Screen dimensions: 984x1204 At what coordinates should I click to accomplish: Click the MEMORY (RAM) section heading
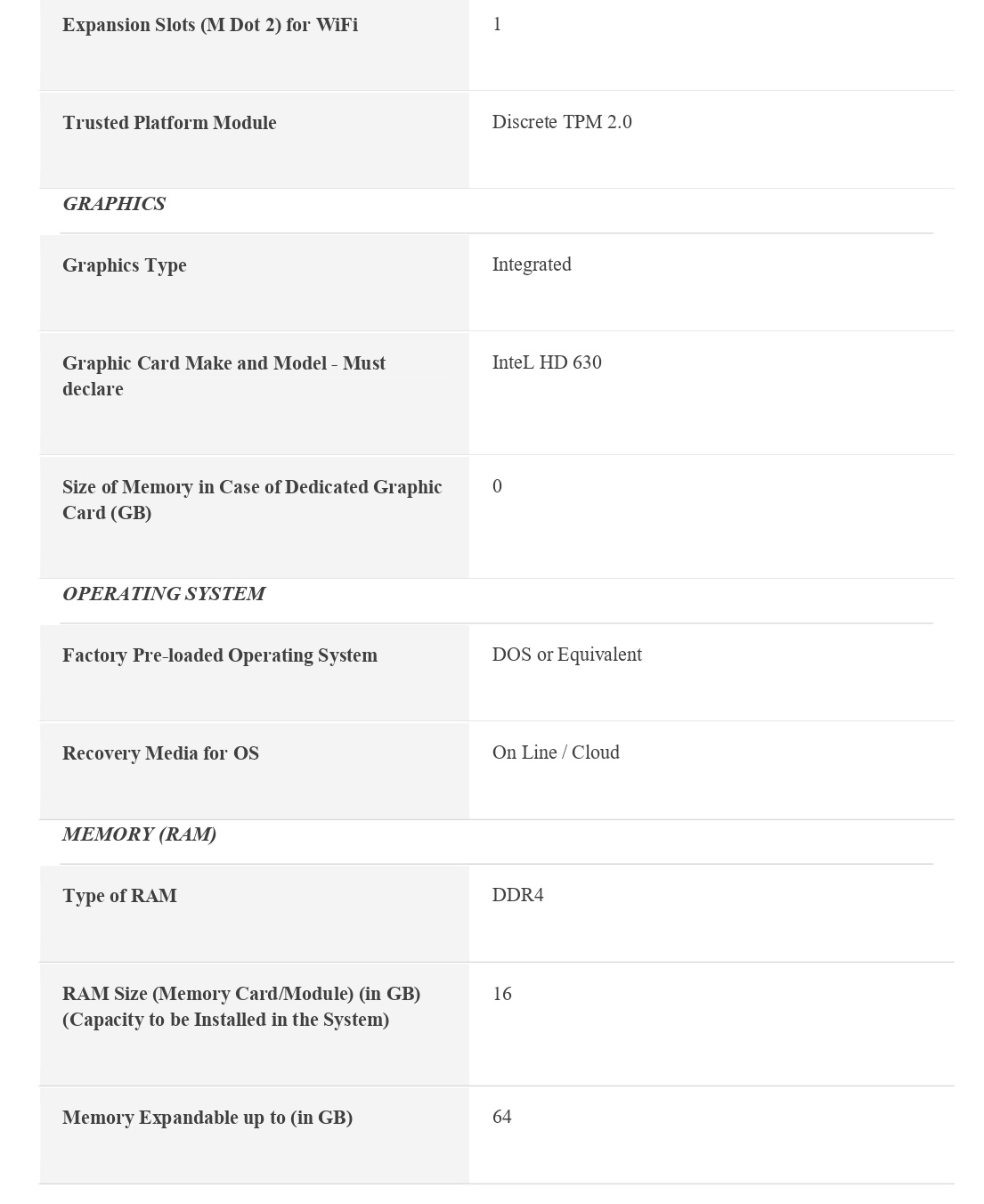pos(139,834)
